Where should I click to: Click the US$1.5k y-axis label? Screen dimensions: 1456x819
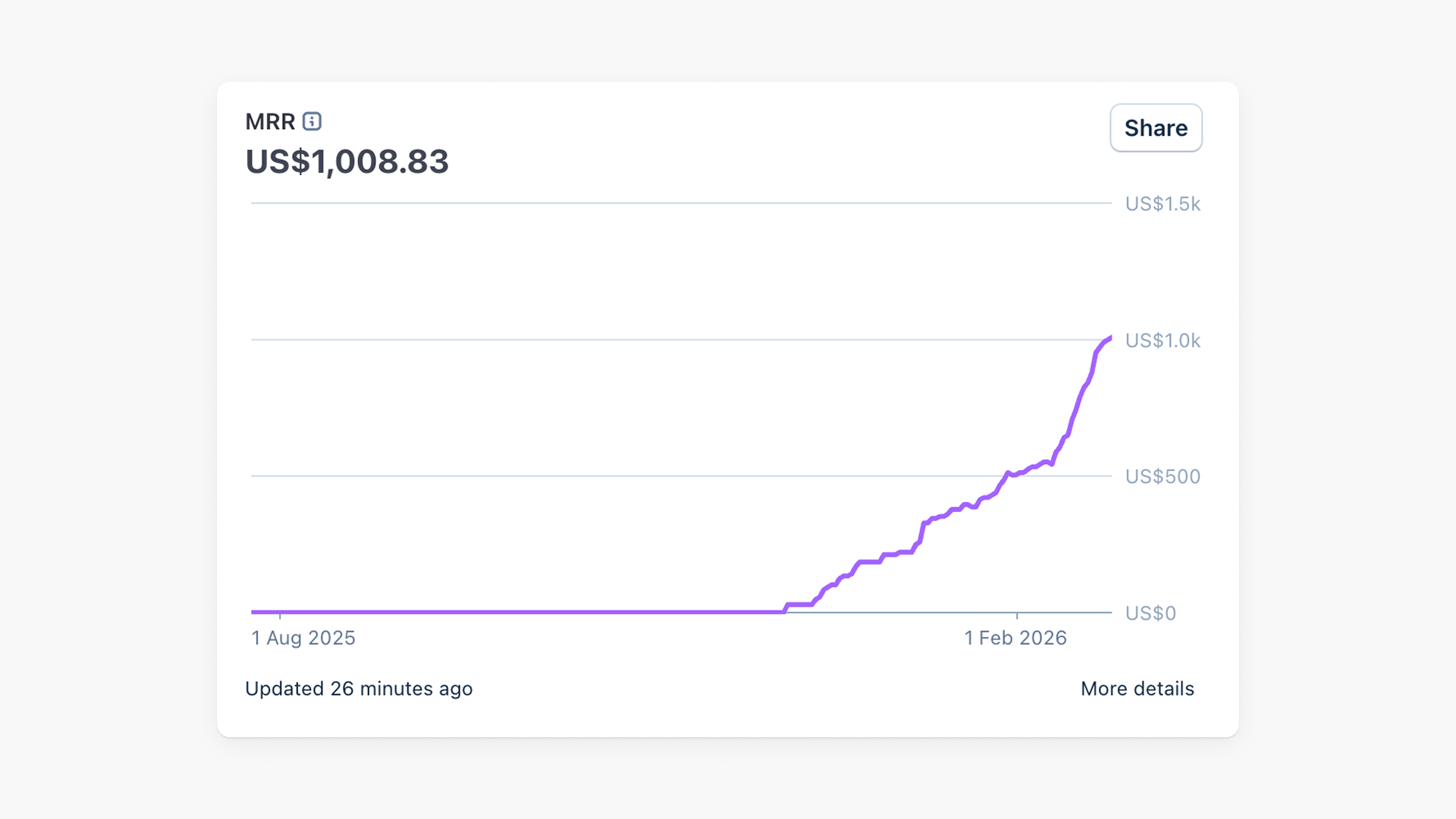coord(1162,204)
